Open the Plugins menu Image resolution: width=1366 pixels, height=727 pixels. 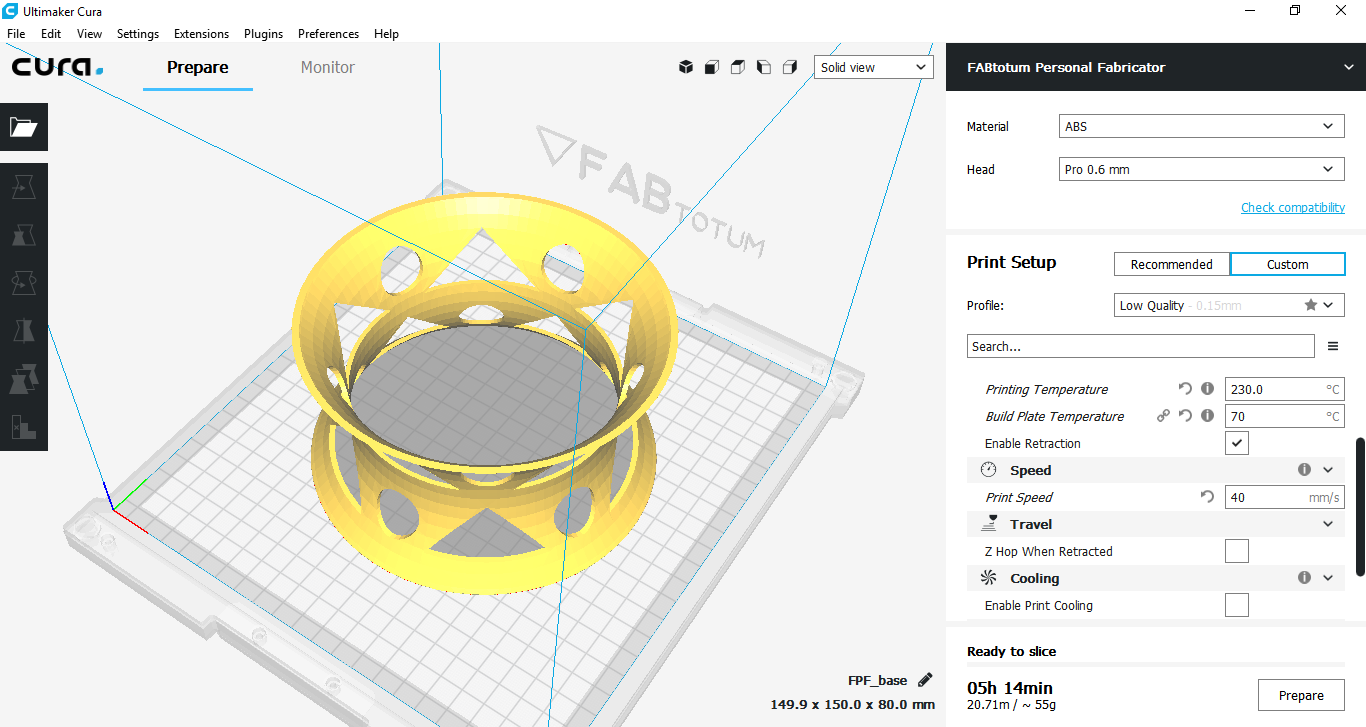[263, 33]
